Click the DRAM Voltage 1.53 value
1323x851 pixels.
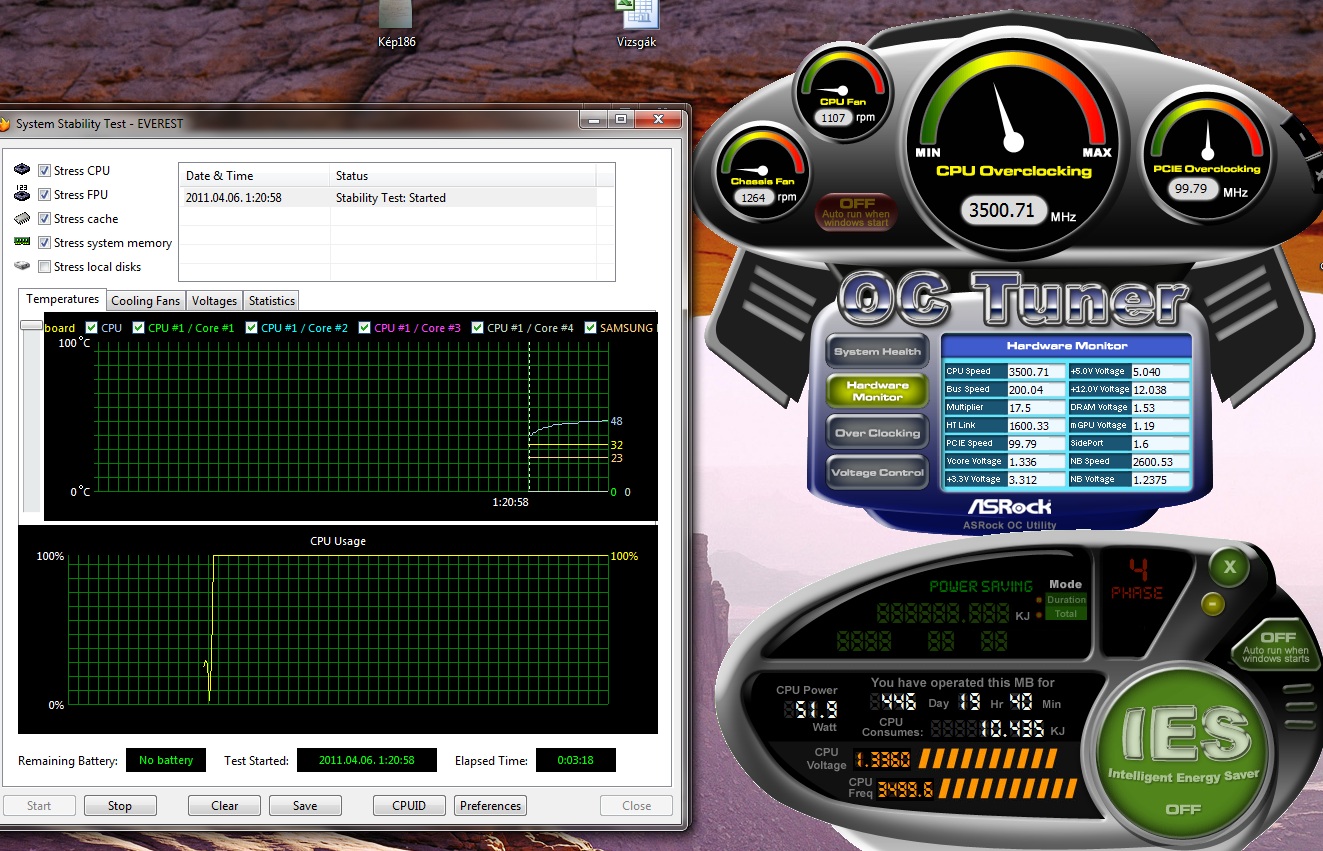1159,407
